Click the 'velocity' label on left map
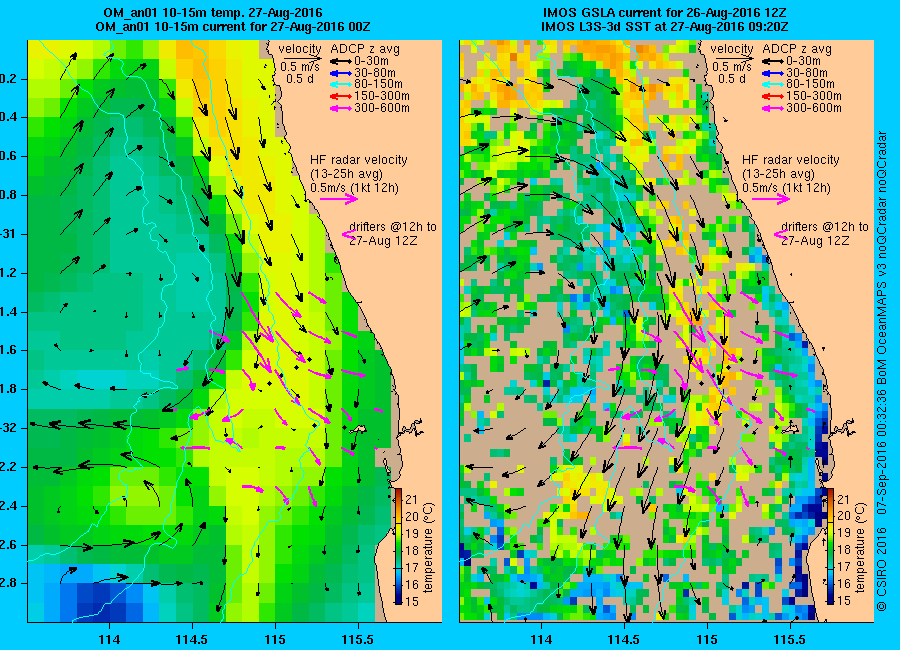Image resolution: width=900 pixels, height=650 pixels. [300, 49]
